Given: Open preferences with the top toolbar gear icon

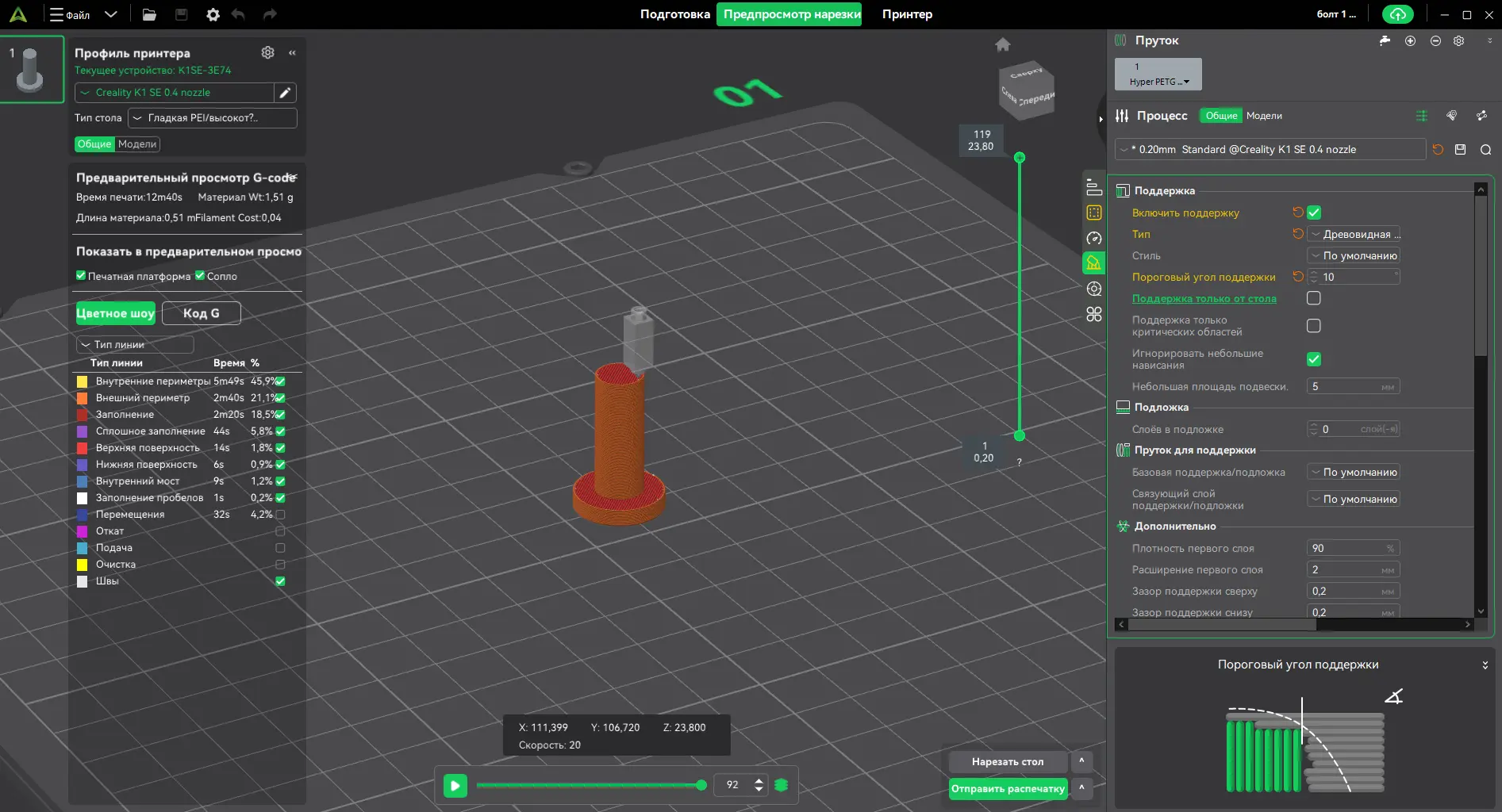Looking at the screenshot, I should point(213,14).
